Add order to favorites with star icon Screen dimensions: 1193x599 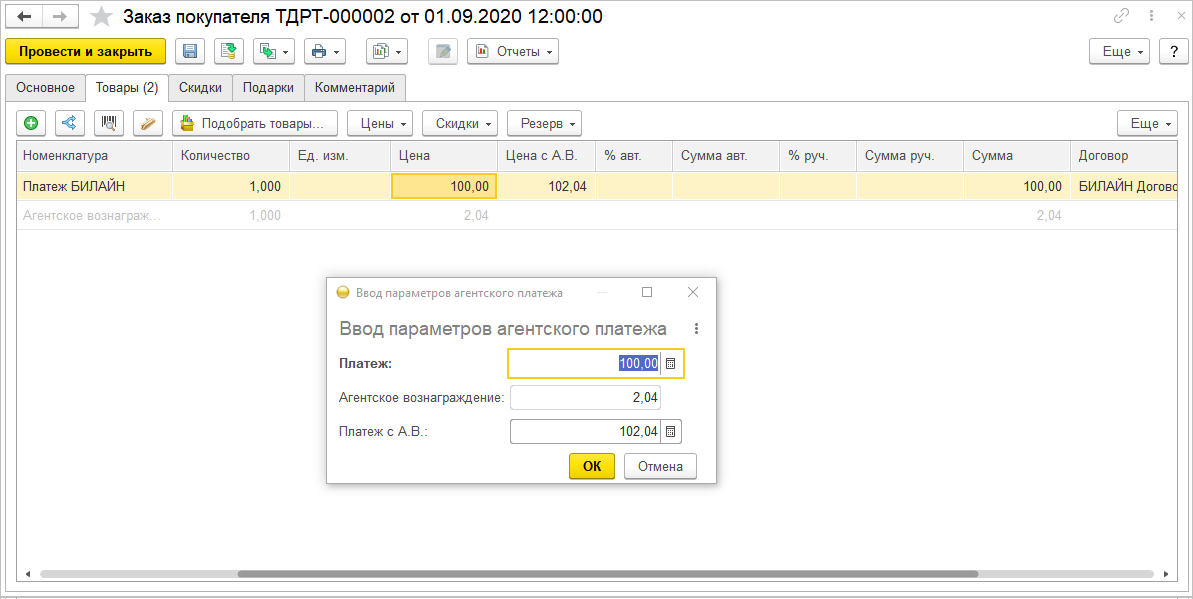point(101,16)
